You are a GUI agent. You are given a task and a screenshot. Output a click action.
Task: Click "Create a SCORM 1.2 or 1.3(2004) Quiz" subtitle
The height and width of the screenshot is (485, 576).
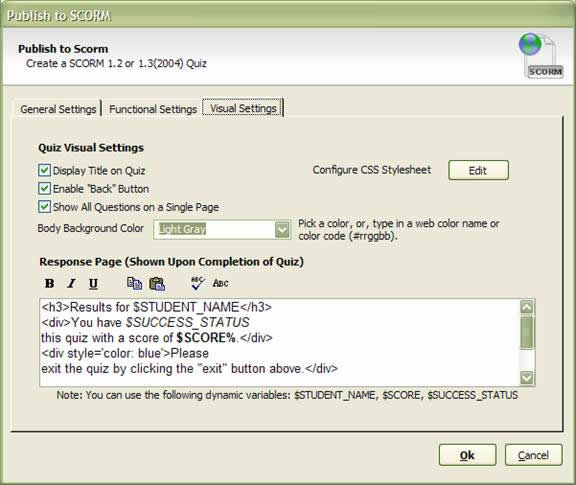click(116, 63)
